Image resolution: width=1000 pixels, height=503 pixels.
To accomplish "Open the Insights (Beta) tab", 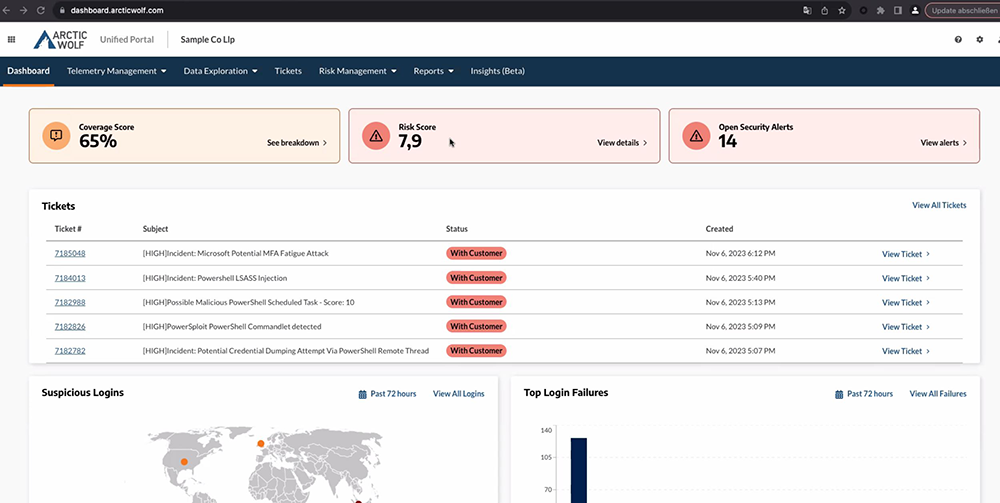I will click(x=497, y=71).
